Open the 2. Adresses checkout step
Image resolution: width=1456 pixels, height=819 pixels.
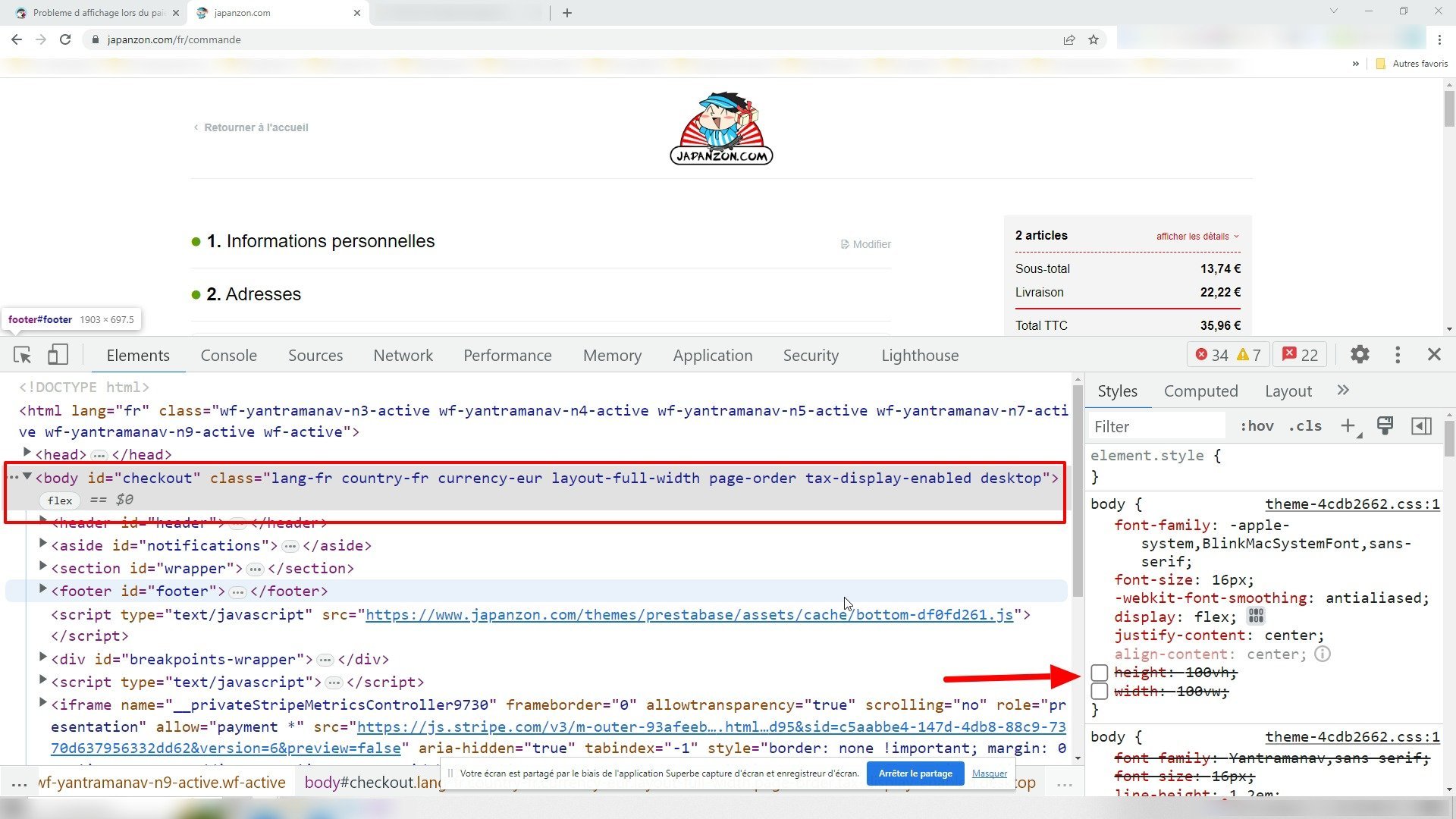pyautogui.click(x=253, y=294)
